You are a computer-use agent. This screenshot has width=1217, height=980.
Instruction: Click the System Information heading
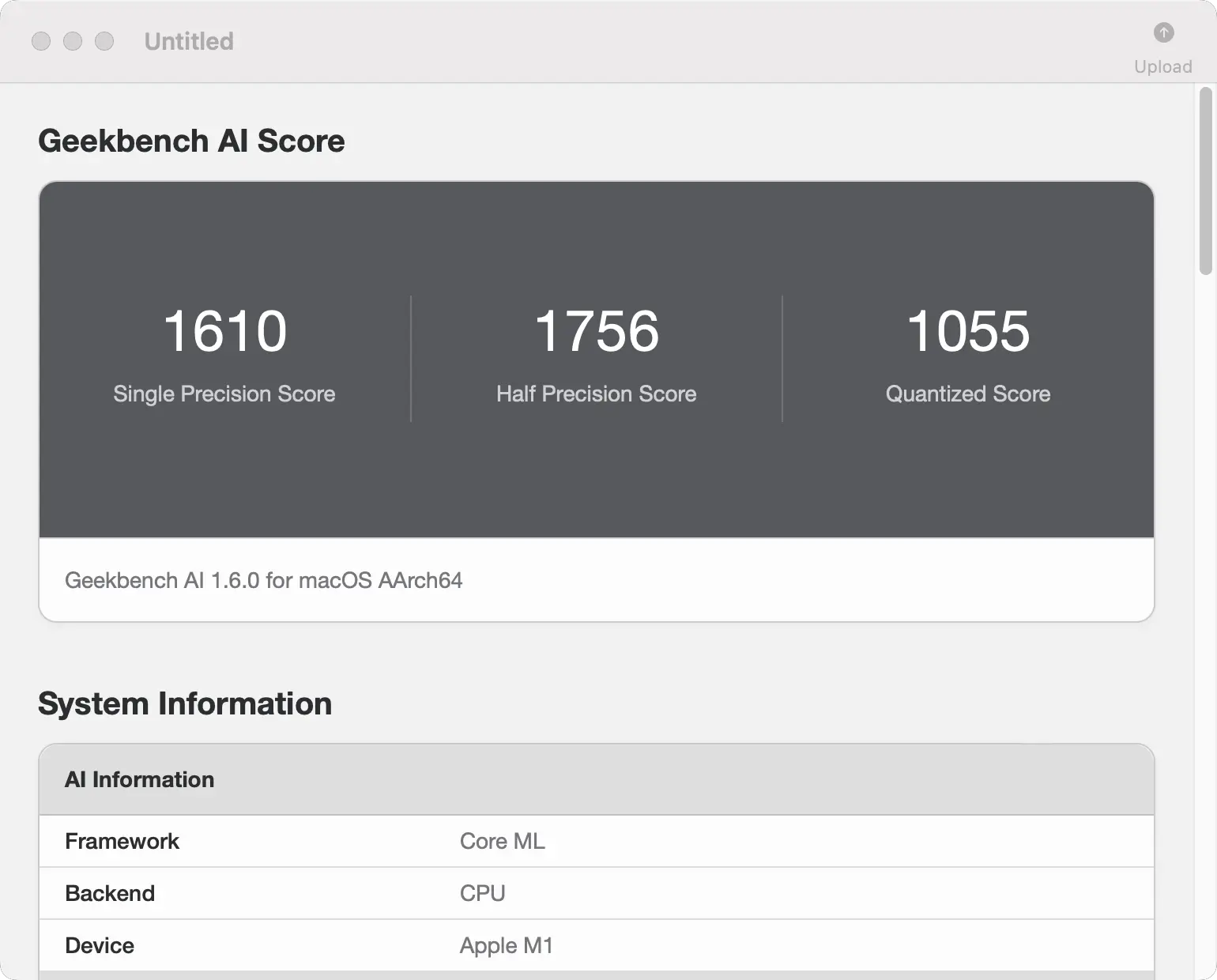point(185,703)
